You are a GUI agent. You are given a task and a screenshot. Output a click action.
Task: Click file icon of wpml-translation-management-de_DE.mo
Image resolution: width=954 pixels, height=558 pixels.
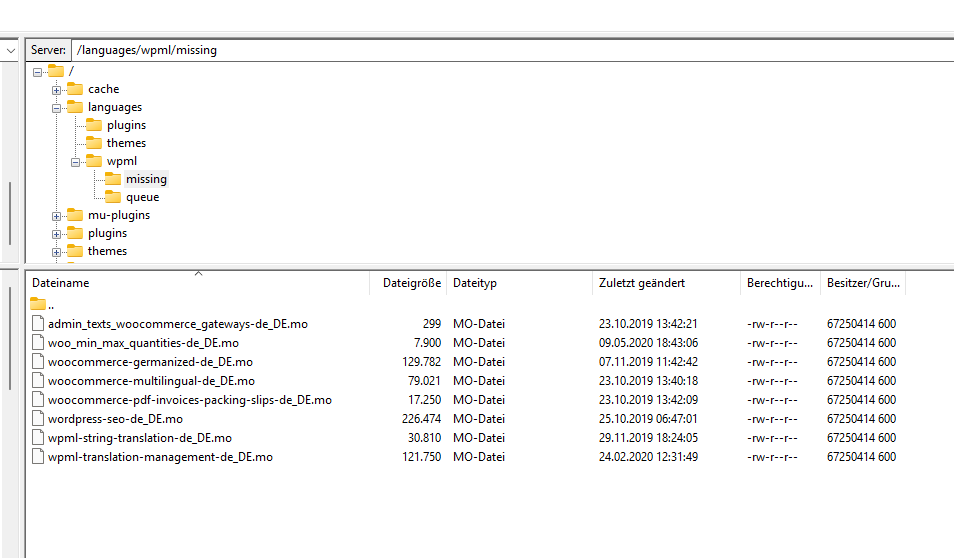38,456
